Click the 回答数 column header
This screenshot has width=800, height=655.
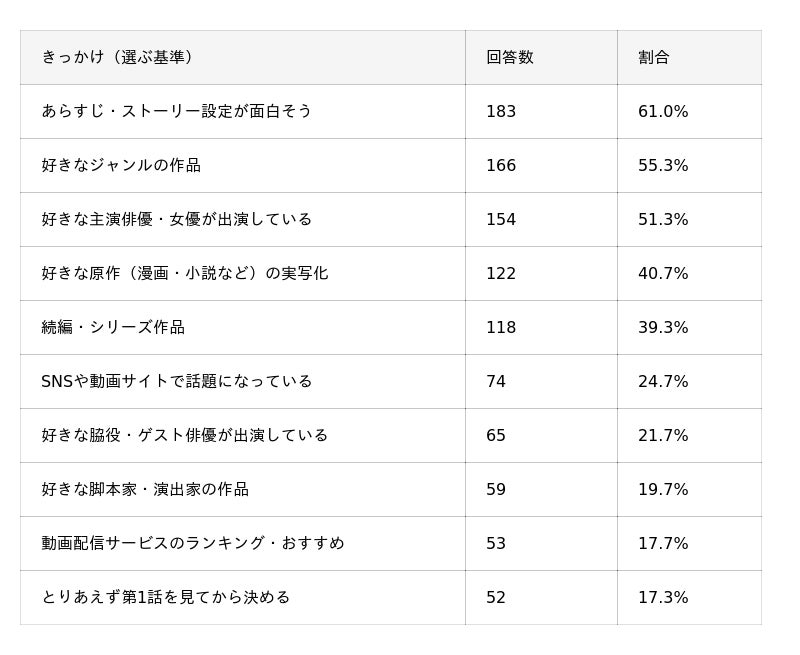pyautogui.click(x=510, y=57)
